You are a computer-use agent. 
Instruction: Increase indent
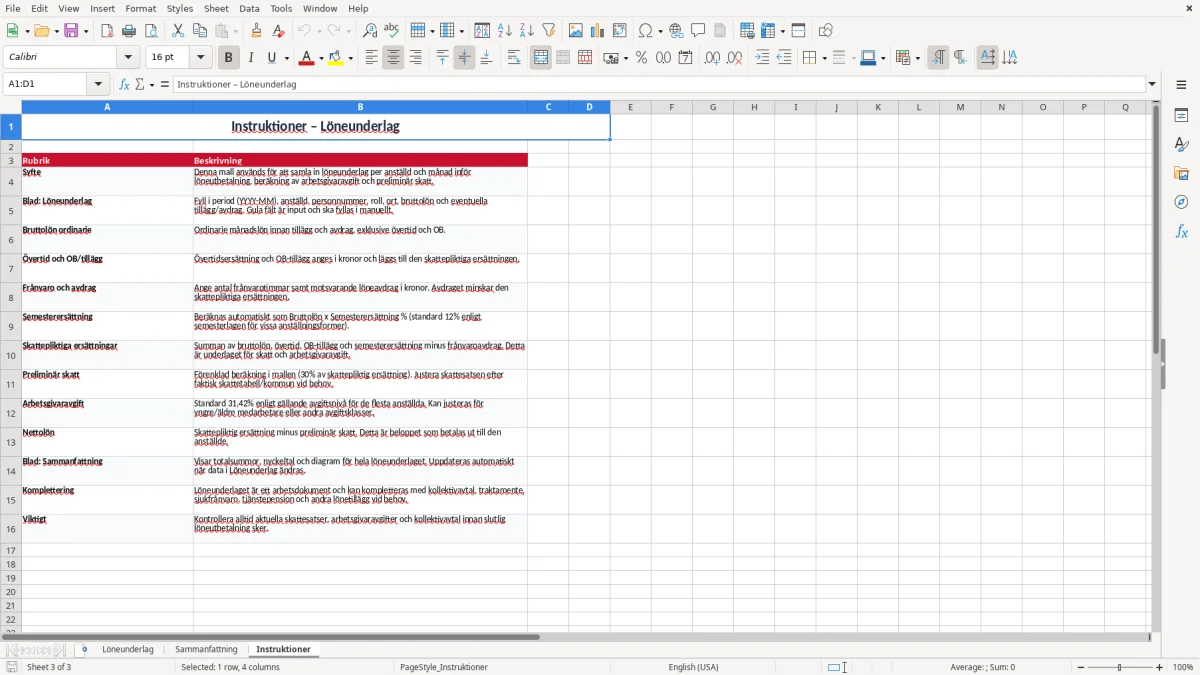tap(762, 58)
